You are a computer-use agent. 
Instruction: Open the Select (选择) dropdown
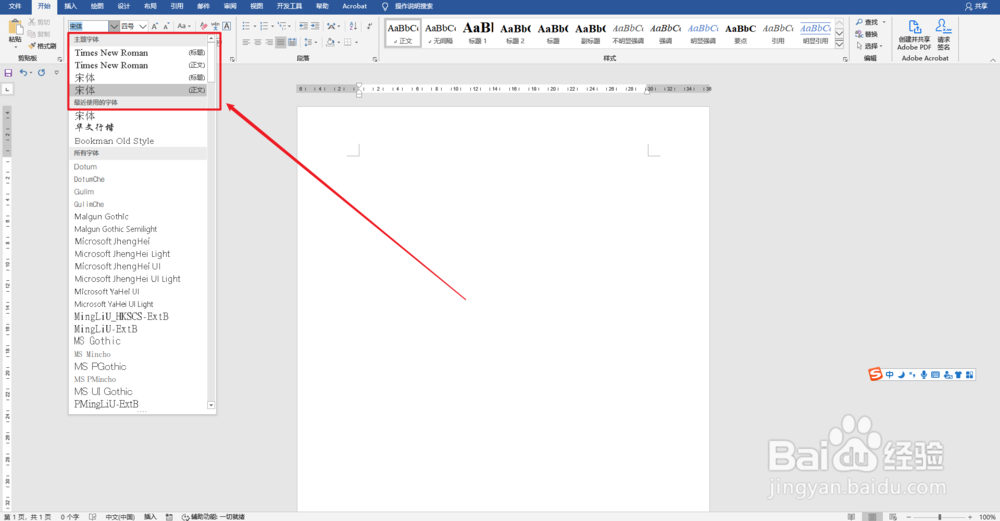[869, 46]
